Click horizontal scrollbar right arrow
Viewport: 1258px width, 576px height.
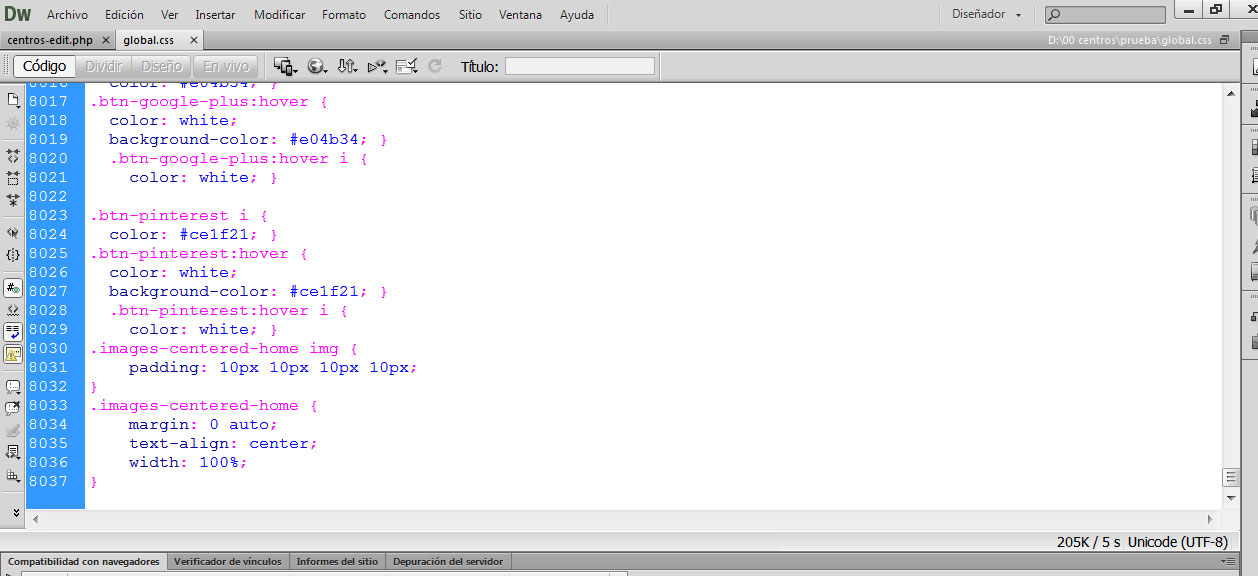point(1211,519)
